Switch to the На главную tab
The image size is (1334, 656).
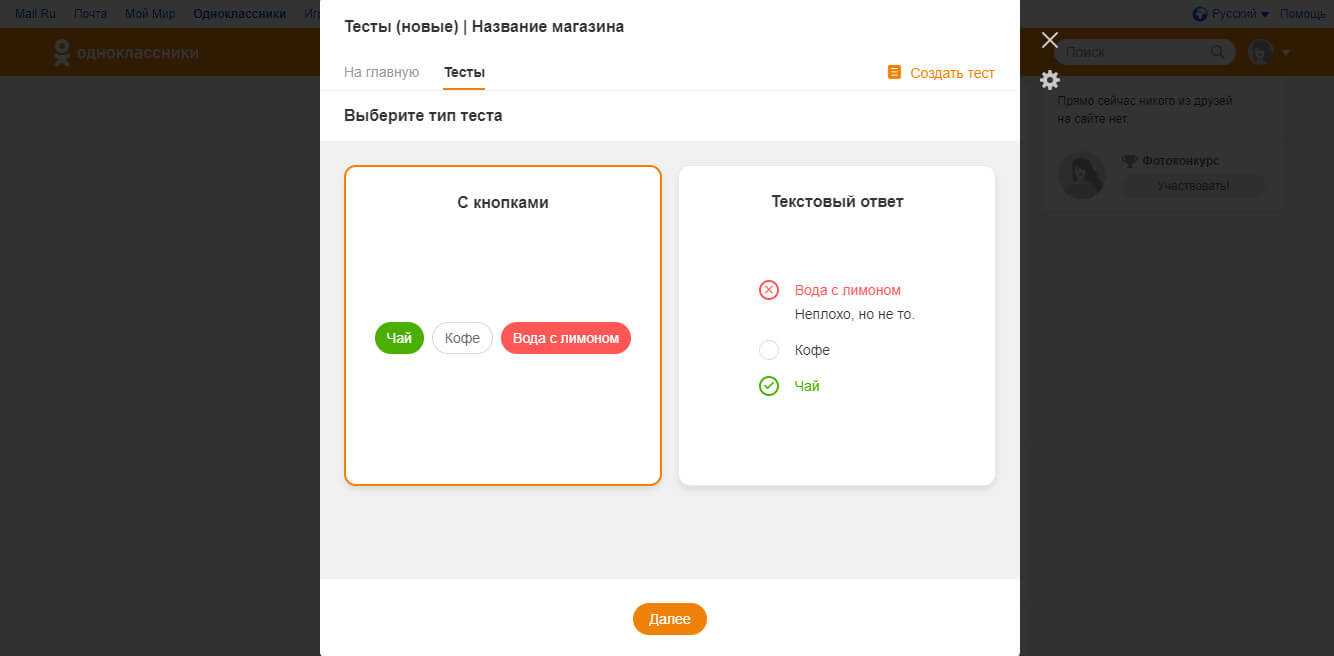click(x=381, y=72)
